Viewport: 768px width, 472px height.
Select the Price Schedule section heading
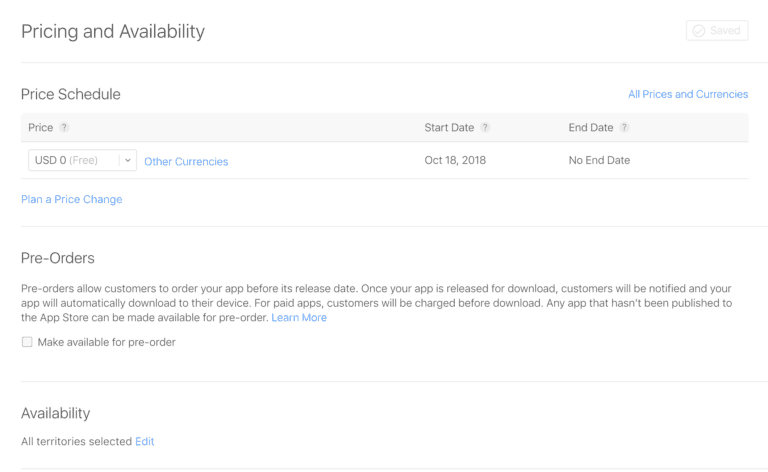[71, 94]
